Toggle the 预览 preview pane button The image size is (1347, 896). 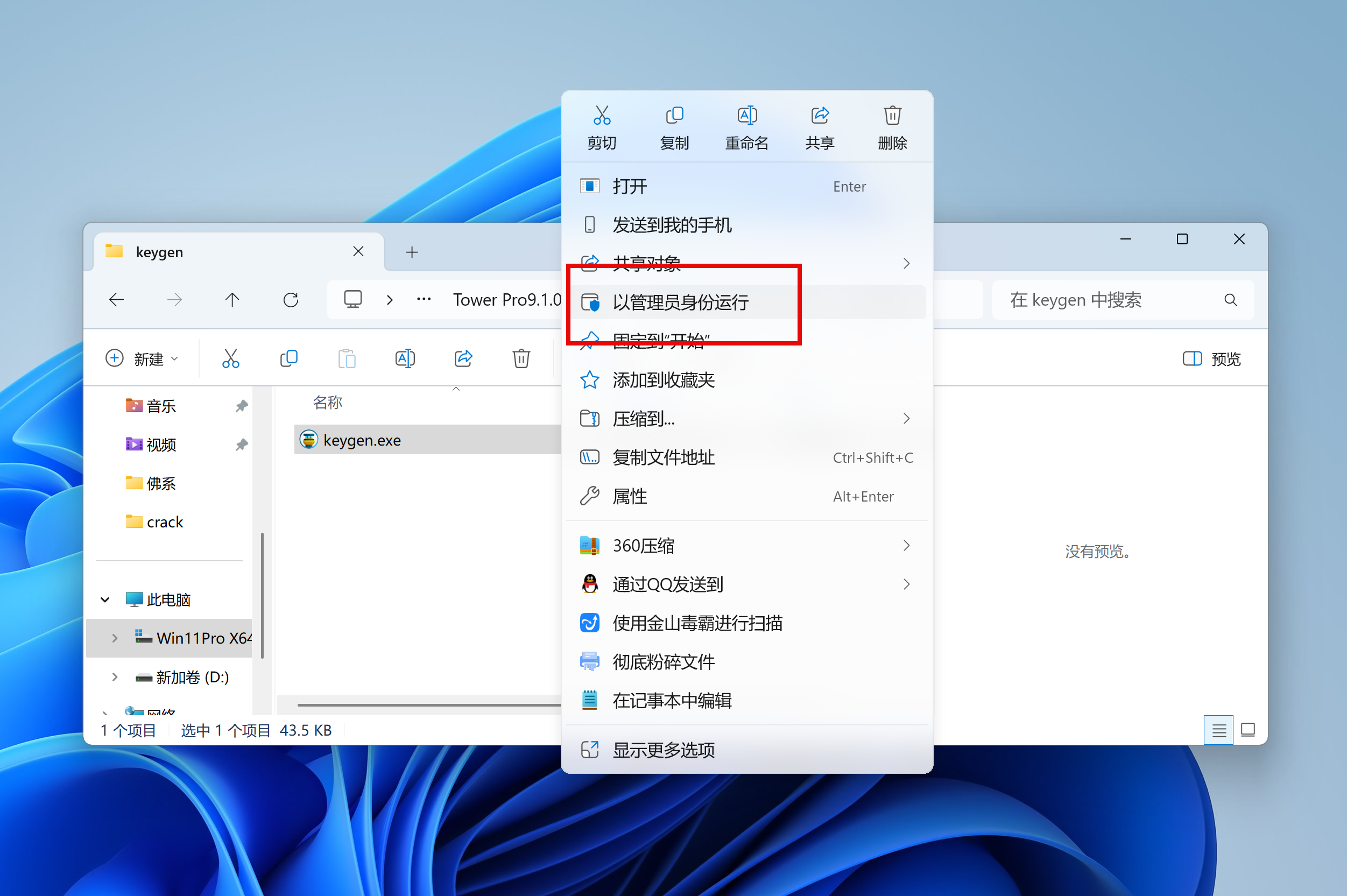(x=1211, y=359)
